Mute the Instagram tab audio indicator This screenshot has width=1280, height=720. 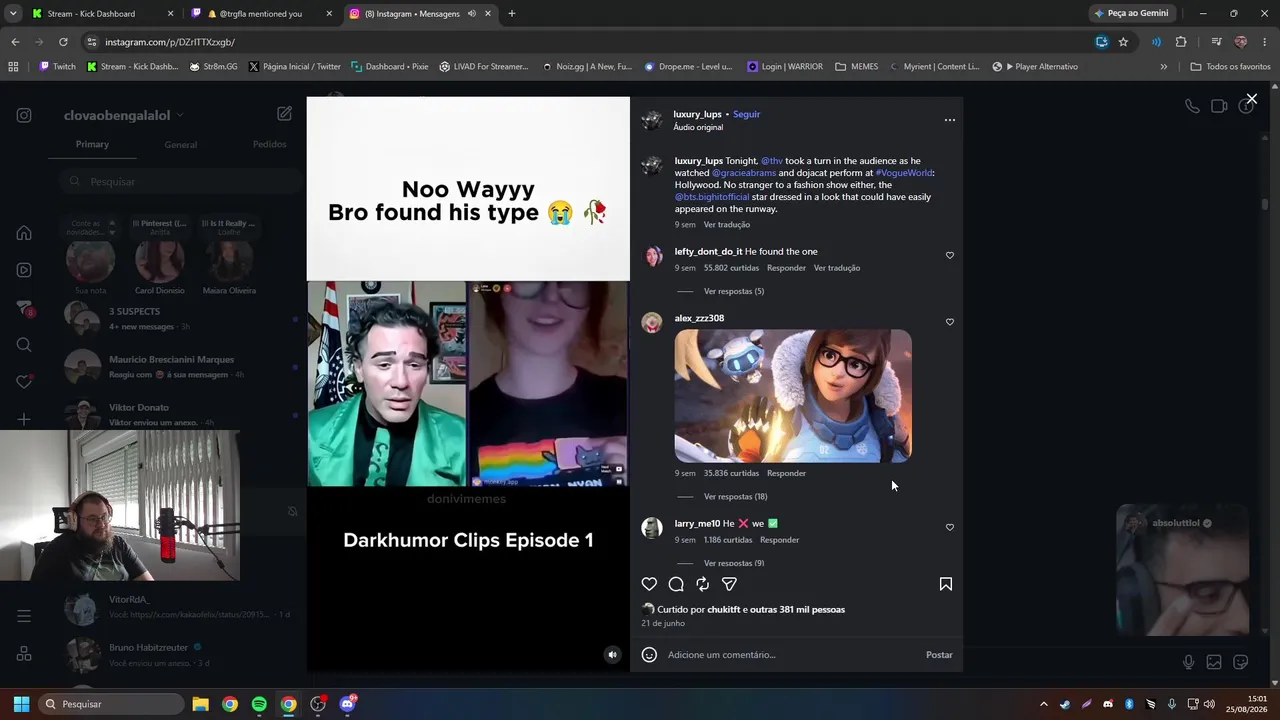pyautogui.click(x=471, y=14)
